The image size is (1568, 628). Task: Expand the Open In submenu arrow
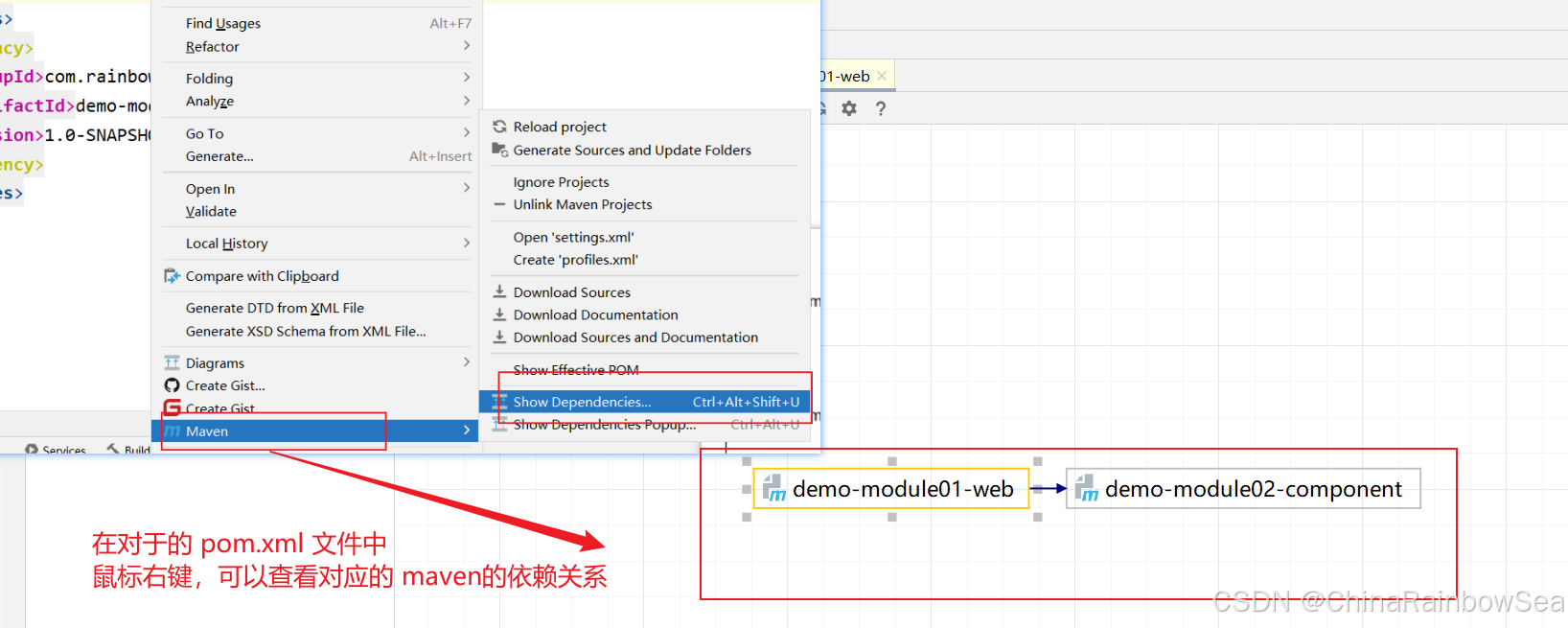467,188
